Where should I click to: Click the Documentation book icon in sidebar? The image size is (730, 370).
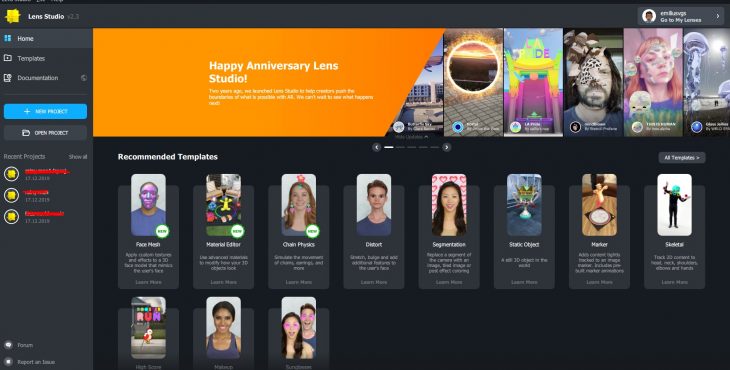click(x=8, y=78)
